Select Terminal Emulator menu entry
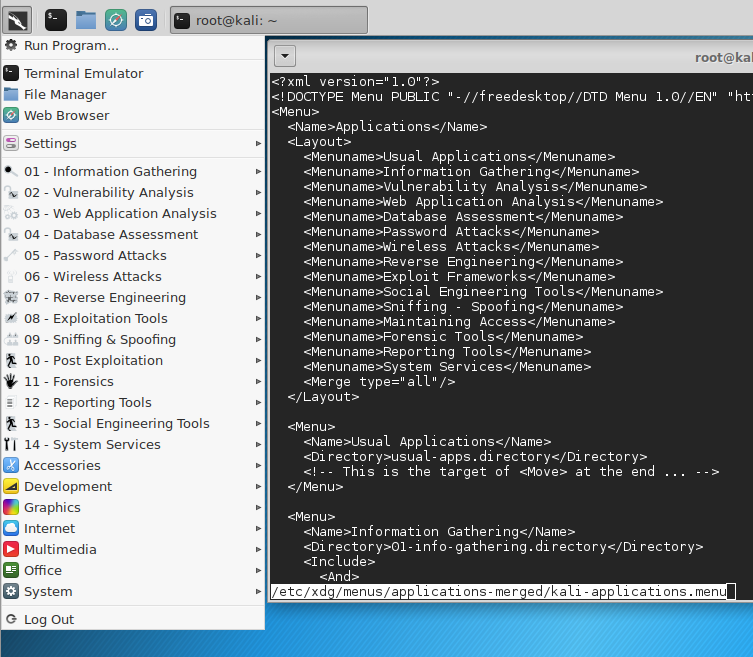Image resolution: width=753 pixels, height=657 pixels. (83, 73)
